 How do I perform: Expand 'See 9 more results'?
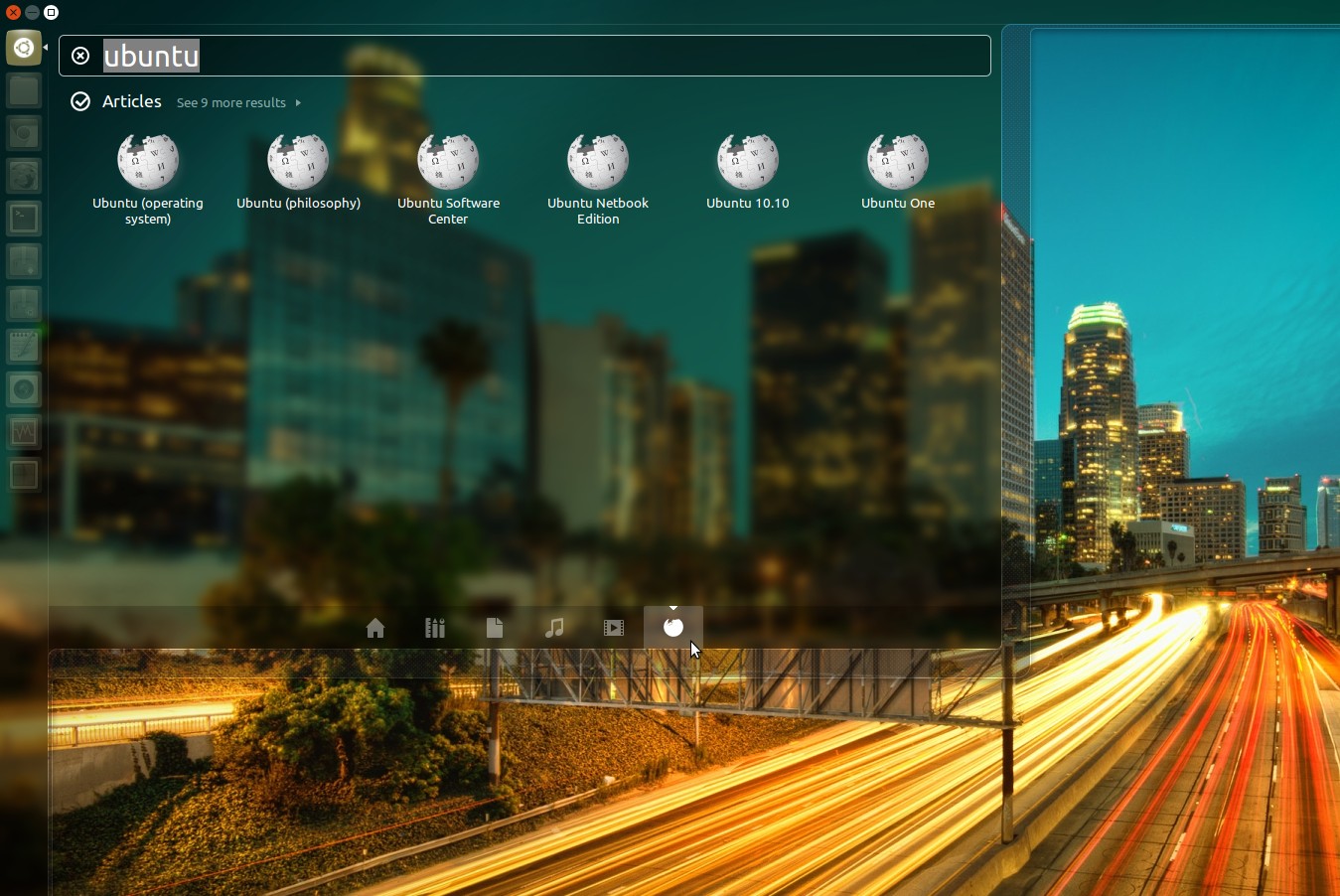pyautogui.click(x=238, y=102)
